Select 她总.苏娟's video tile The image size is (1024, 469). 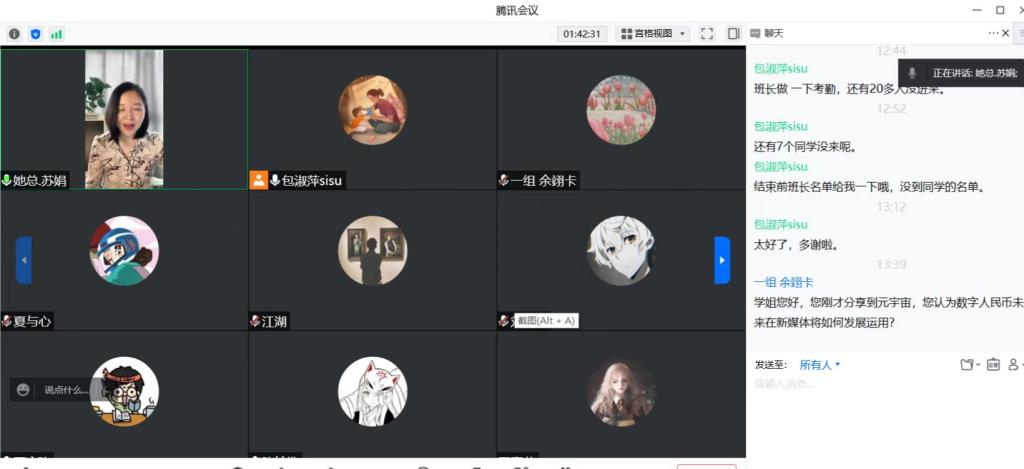(124, 119)
